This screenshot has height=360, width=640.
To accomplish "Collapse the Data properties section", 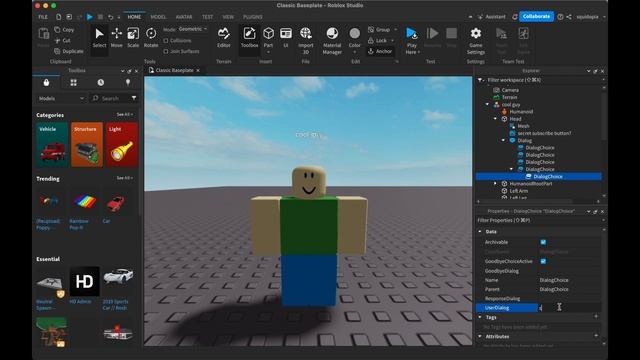I will coord(480,231).
